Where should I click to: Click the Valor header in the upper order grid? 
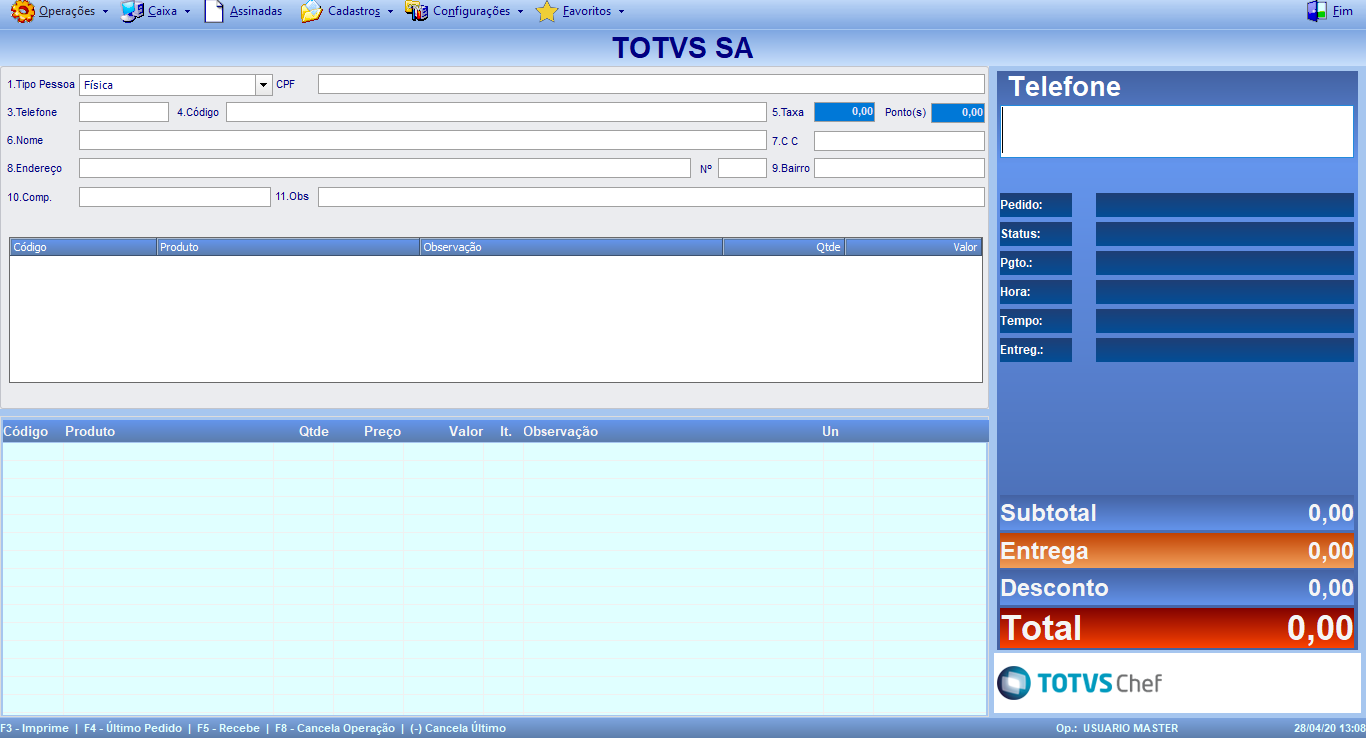[914, 247]
